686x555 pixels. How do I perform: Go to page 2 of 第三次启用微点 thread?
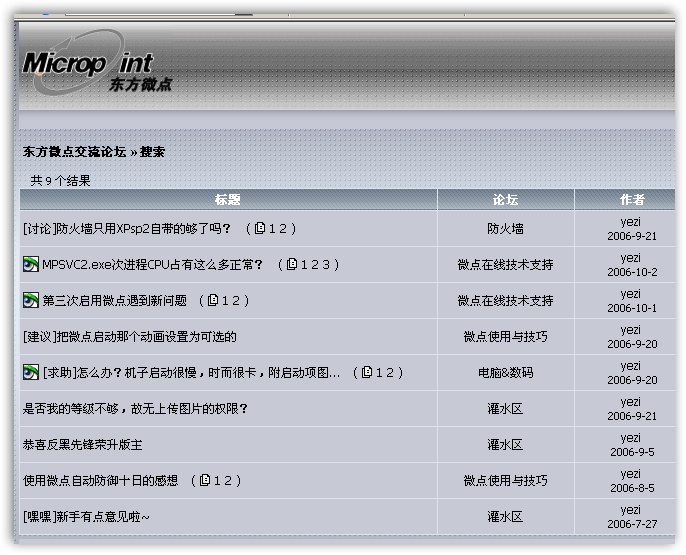[x=236, y=300]
